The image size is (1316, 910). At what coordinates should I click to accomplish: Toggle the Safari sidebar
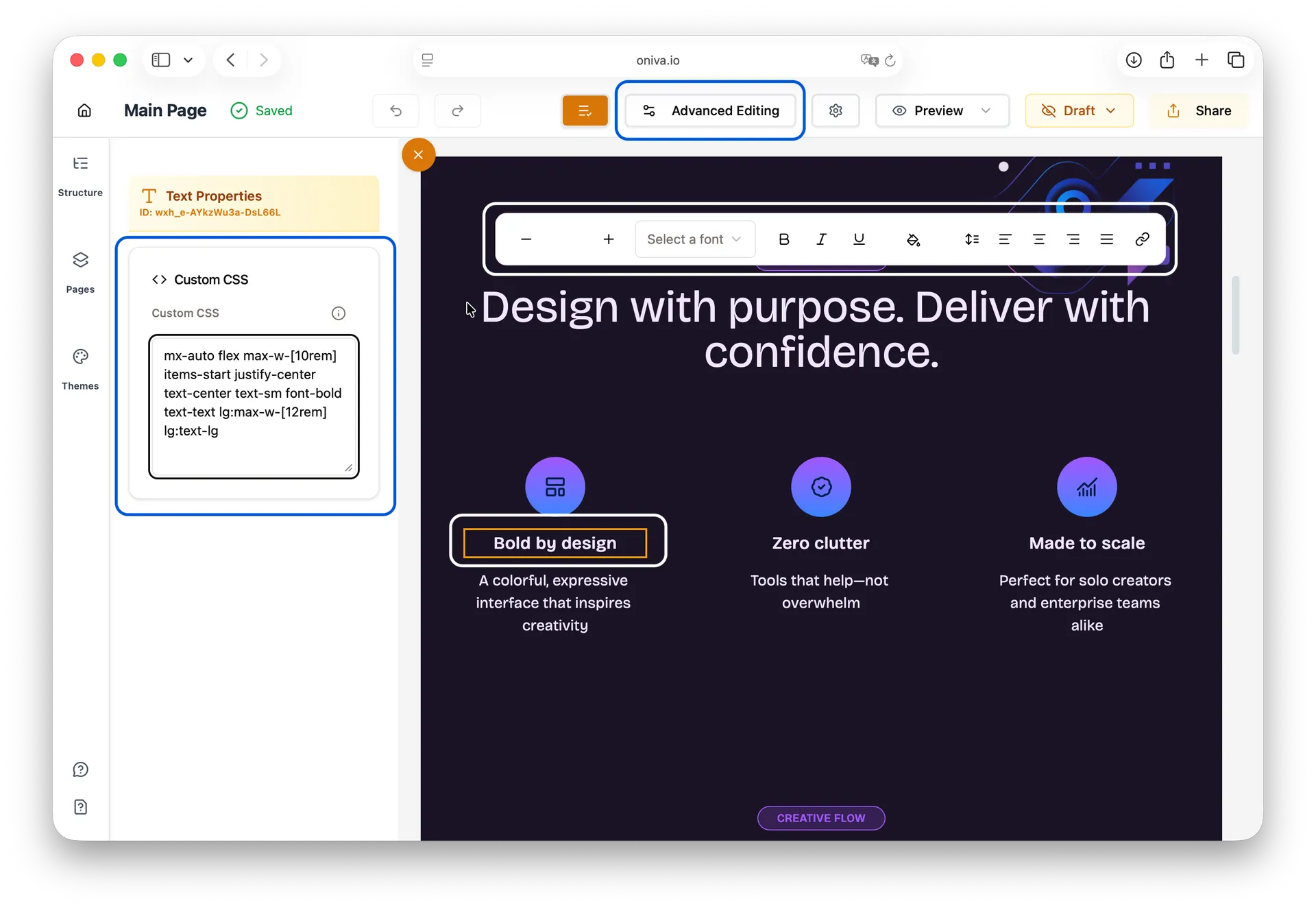click(x=160, y=60)
